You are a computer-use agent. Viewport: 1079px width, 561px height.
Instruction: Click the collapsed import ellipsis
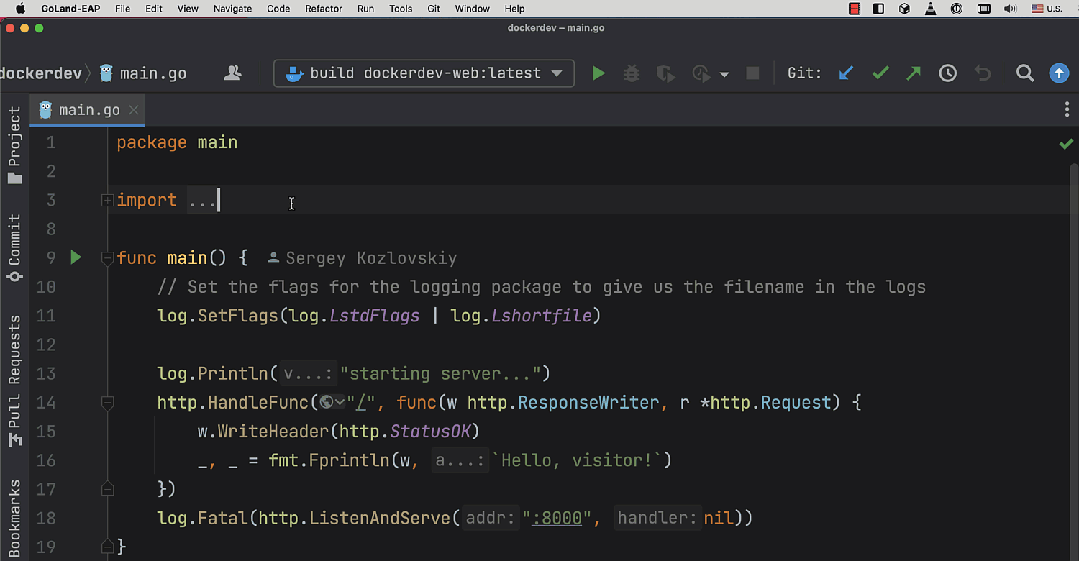[202, 200]
